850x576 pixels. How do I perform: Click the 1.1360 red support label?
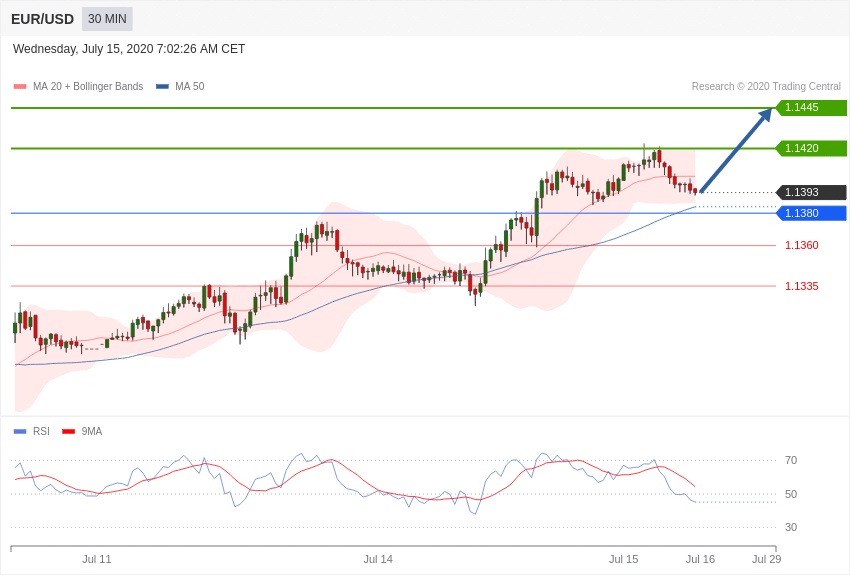(801, 245)
